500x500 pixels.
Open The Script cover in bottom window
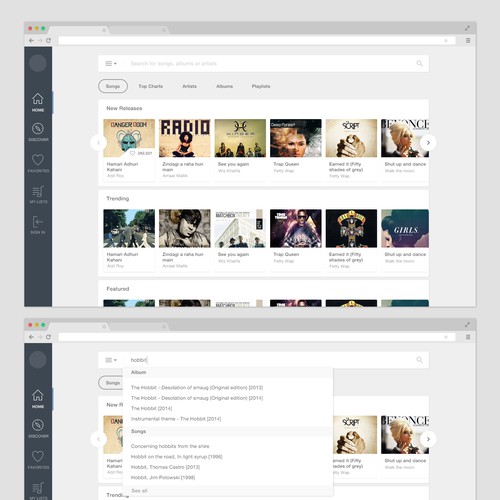[x=355, y=435]
